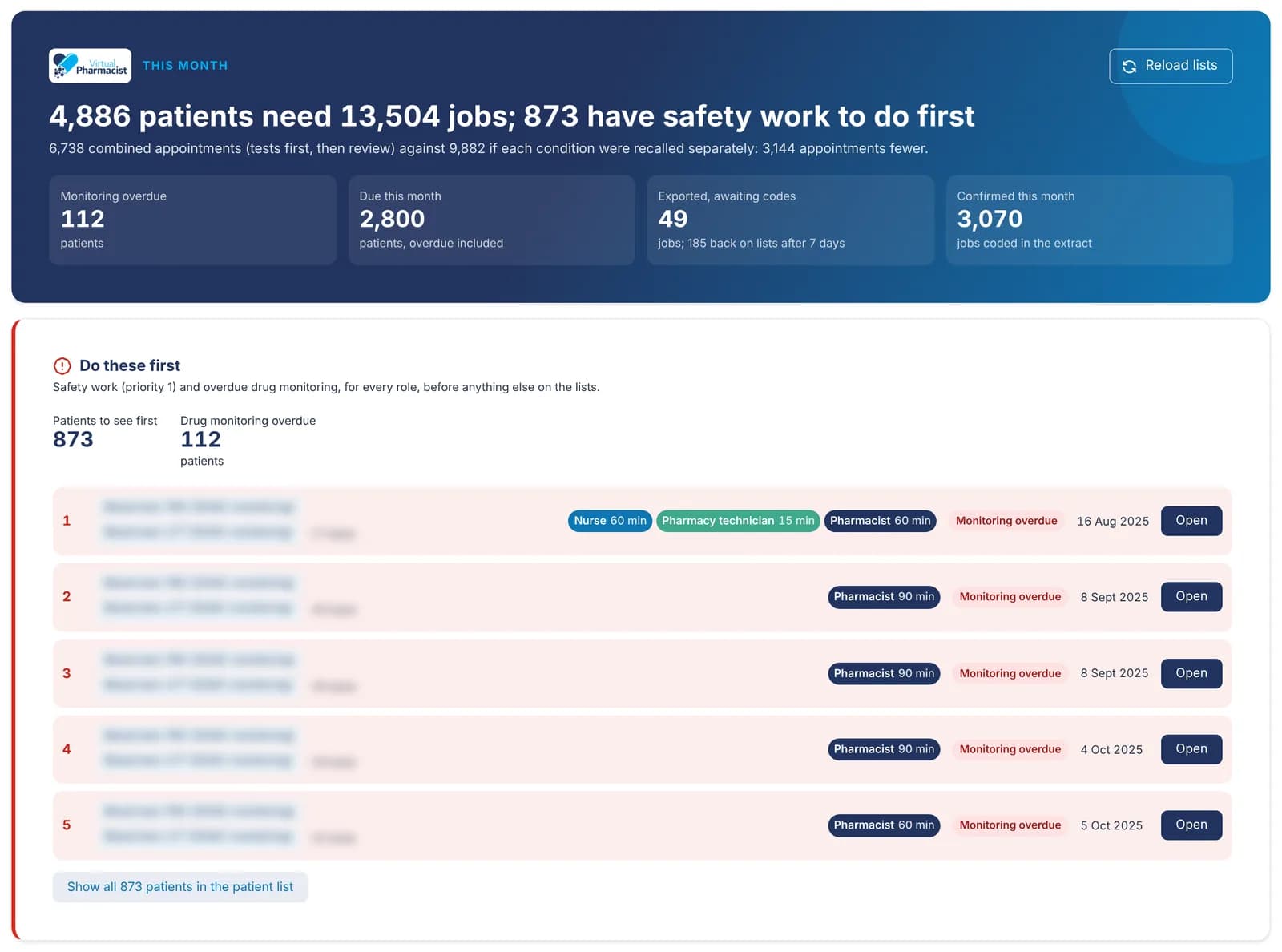Select the Confirmed this month 3,070 card

(1089, 220)
